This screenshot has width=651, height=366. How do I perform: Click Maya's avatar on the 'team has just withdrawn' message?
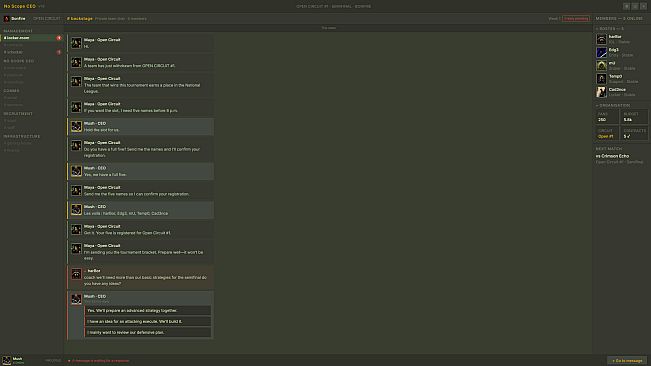[x=76, y=62]
